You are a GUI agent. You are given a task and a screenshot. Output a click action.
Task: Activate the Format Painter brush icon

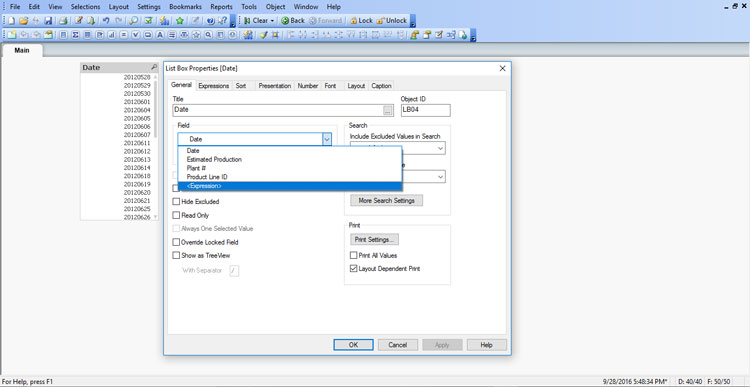click(x=263, y=34)
